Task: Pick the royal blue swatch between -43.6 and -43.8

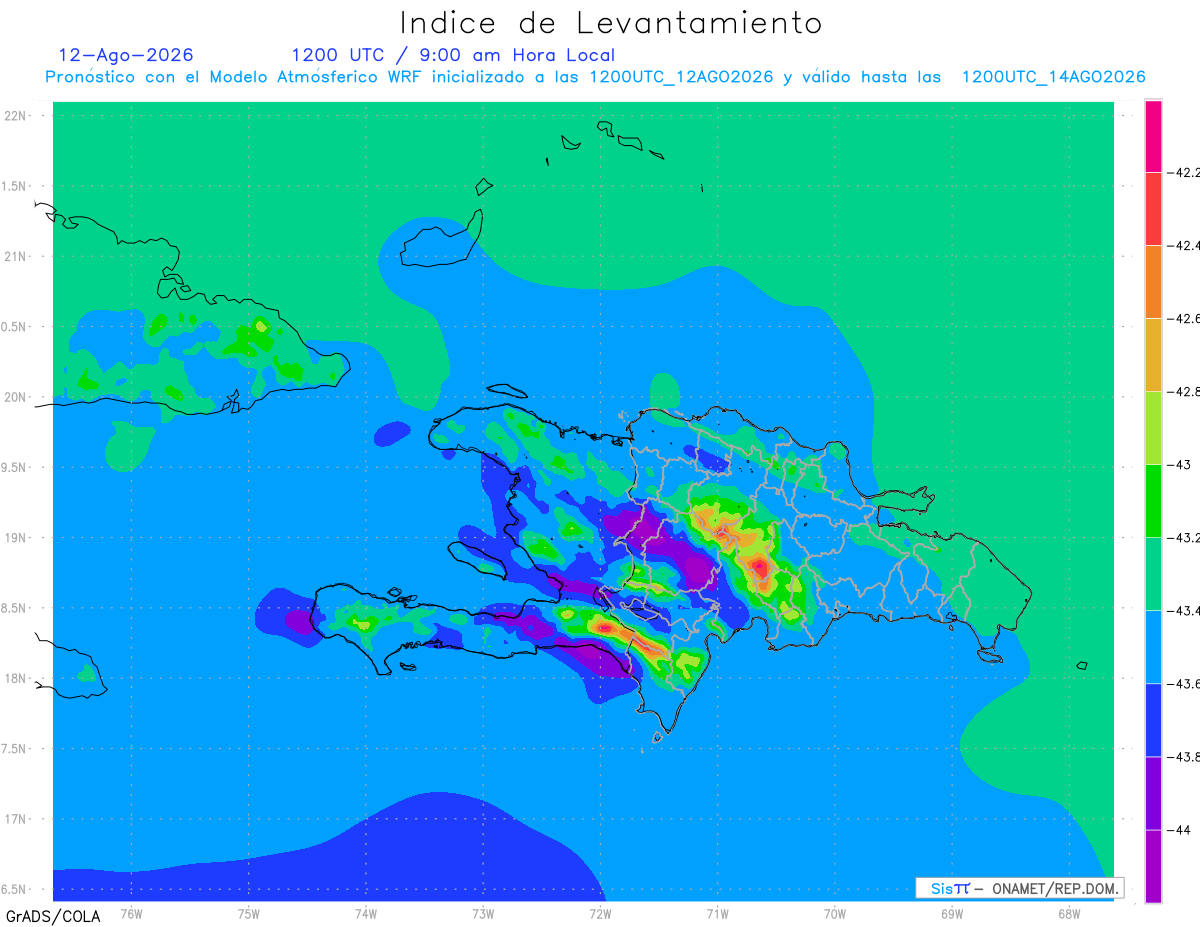Action: click(x=1153, y=720)
